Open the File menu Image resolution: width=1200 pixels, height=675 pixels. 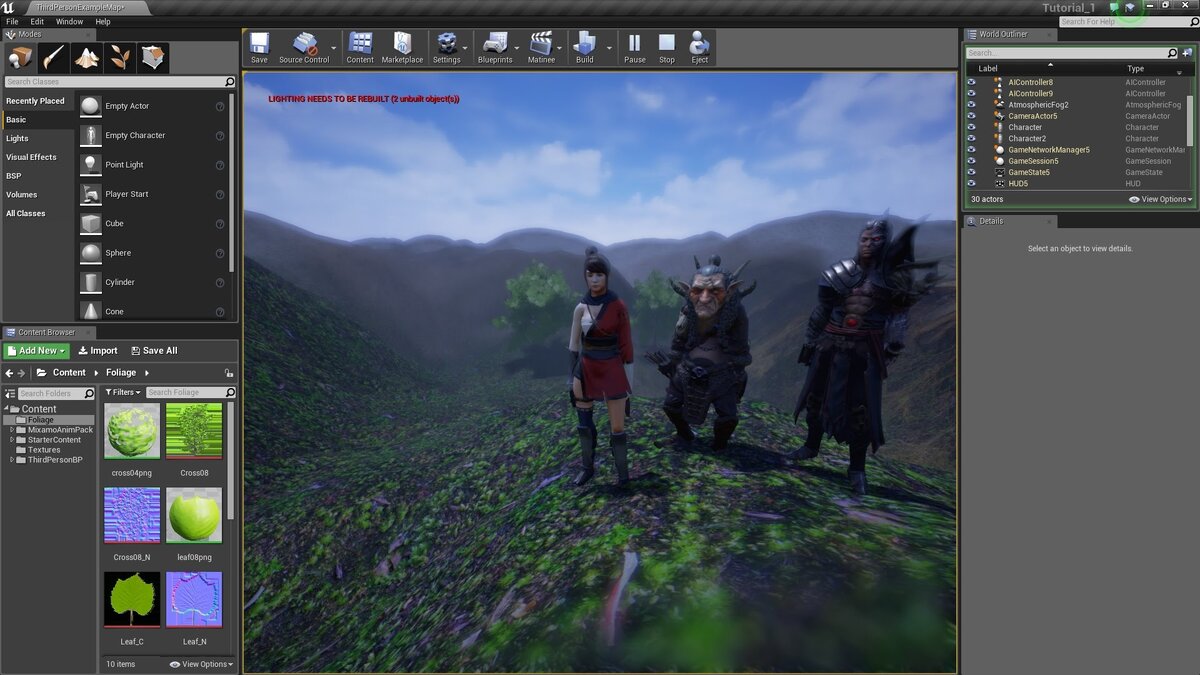(x=12, y=21)
